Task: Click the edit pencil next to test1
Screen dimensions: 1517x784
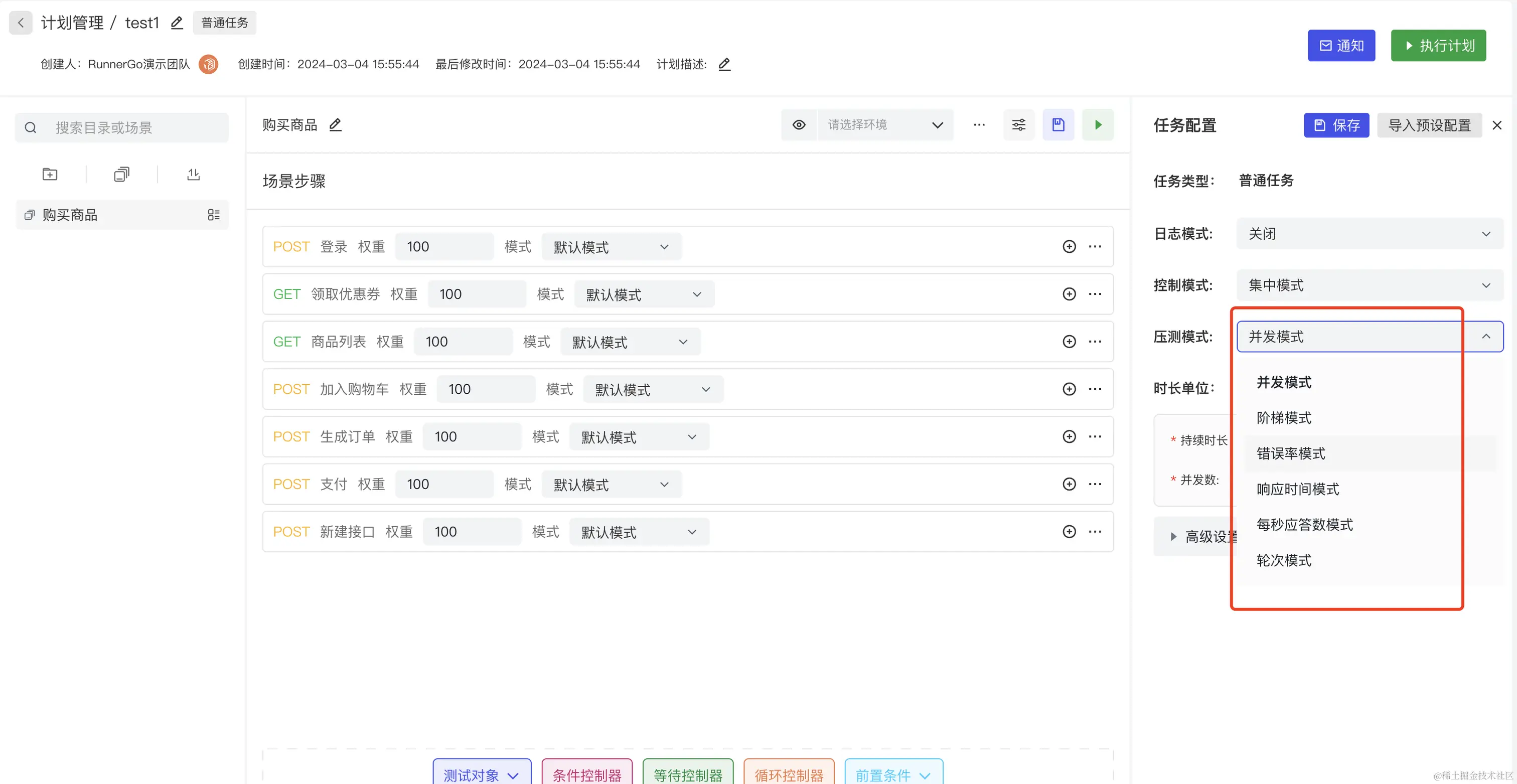Action: (x=177, y=23)
